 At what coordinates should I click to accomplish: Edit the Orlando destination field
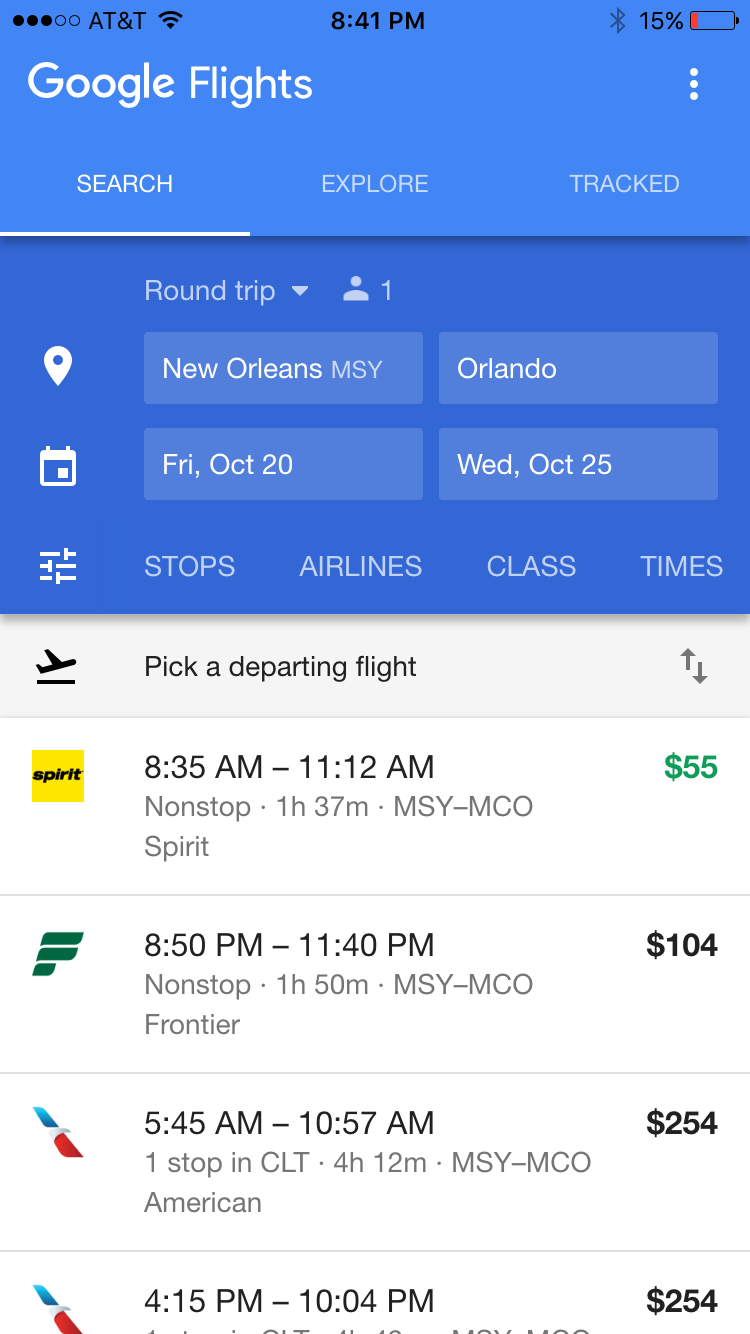tap(578, 368)
